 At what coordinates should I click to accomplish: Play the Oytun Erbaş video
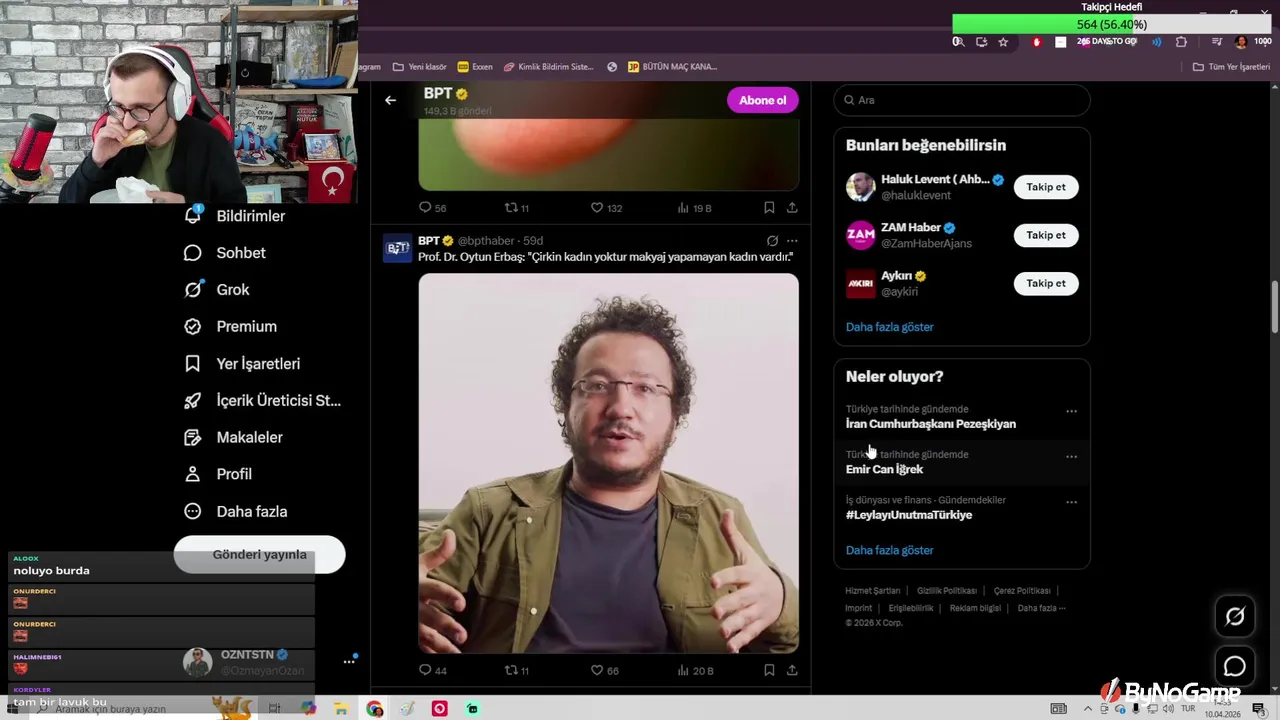(608, 463)
